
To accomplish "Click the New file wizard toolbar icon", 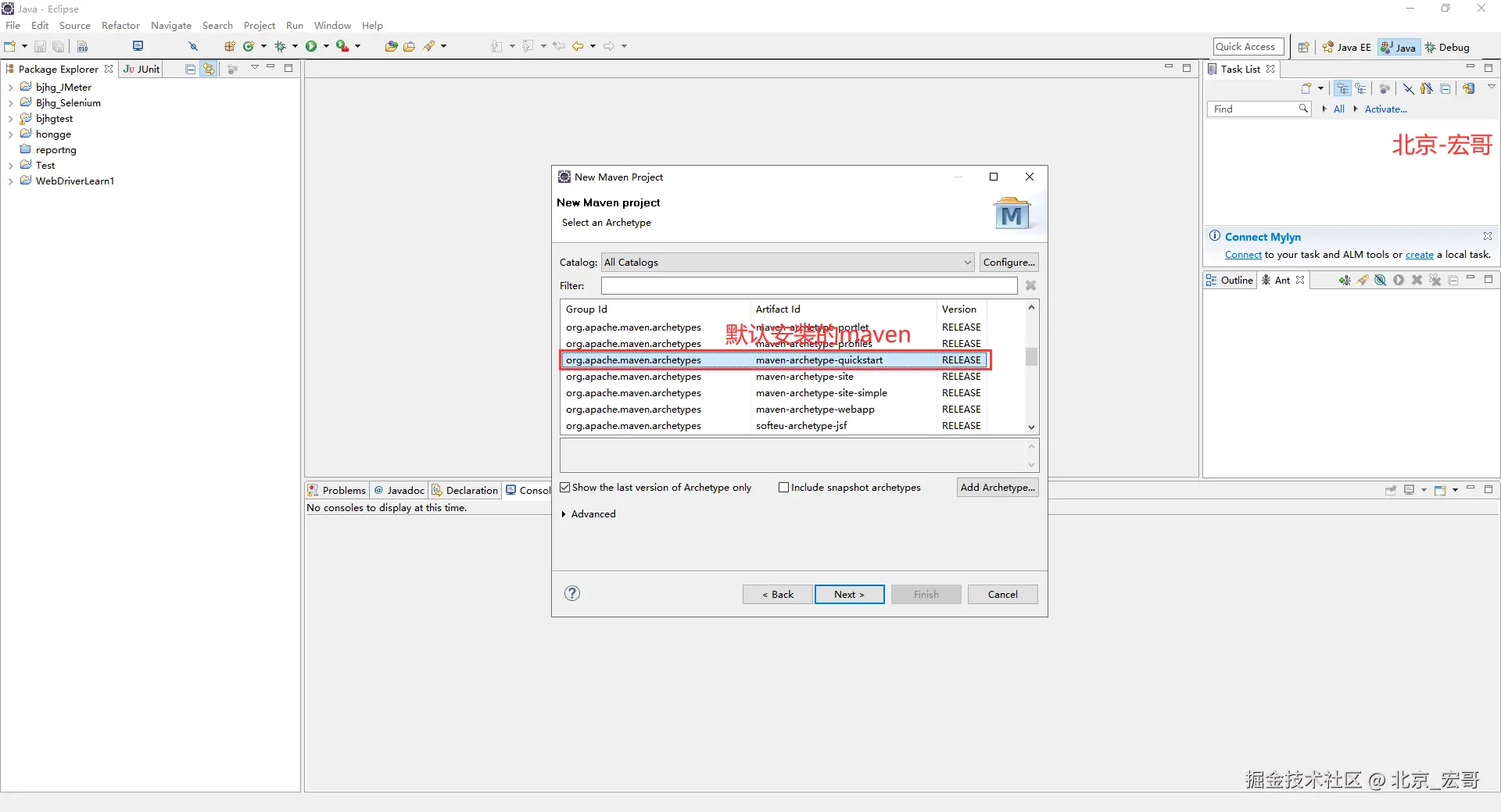I will coord(10,46).
